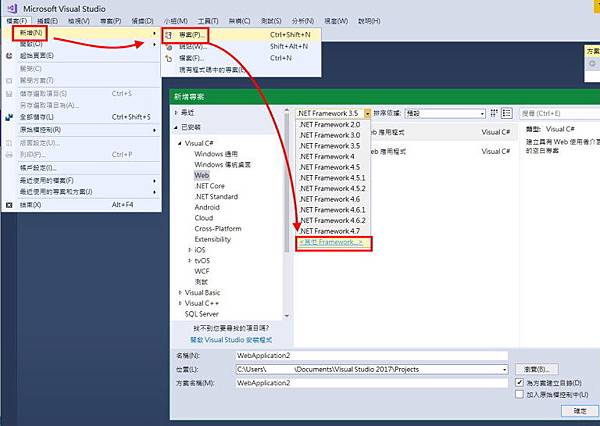Open the 視窗(W) Window menu
Image resolution: width=600 pixels, height=426 pixels.
[336, 21]
